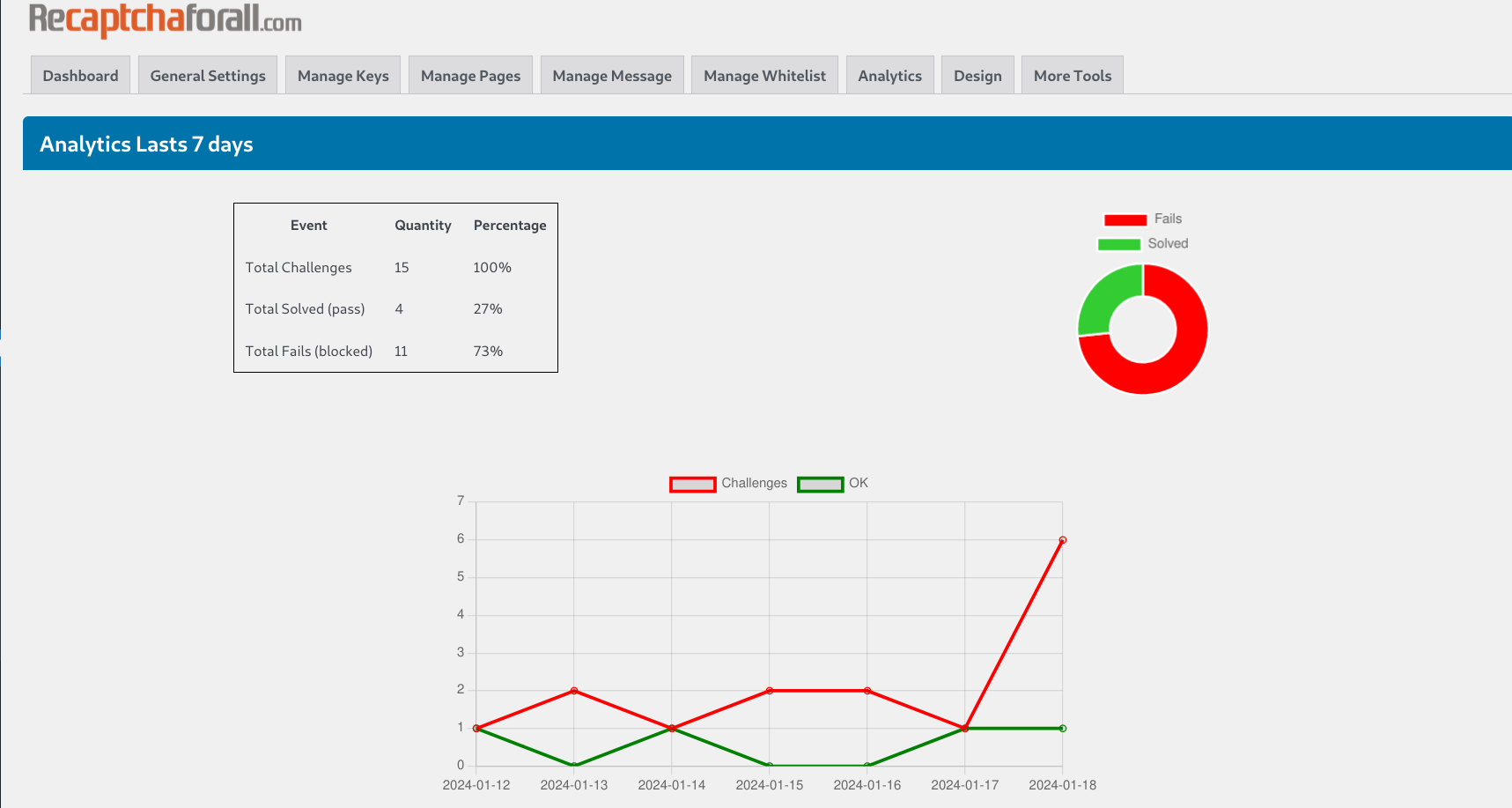The height and width of the screenshot is (808, 1512).
Task: Switch to the Design tab
Action: click(977, 75)
